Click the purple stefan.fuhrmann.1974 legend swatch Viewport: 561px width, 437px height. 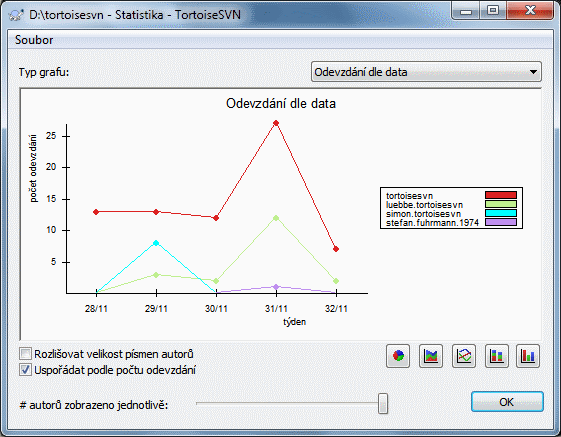501,222
